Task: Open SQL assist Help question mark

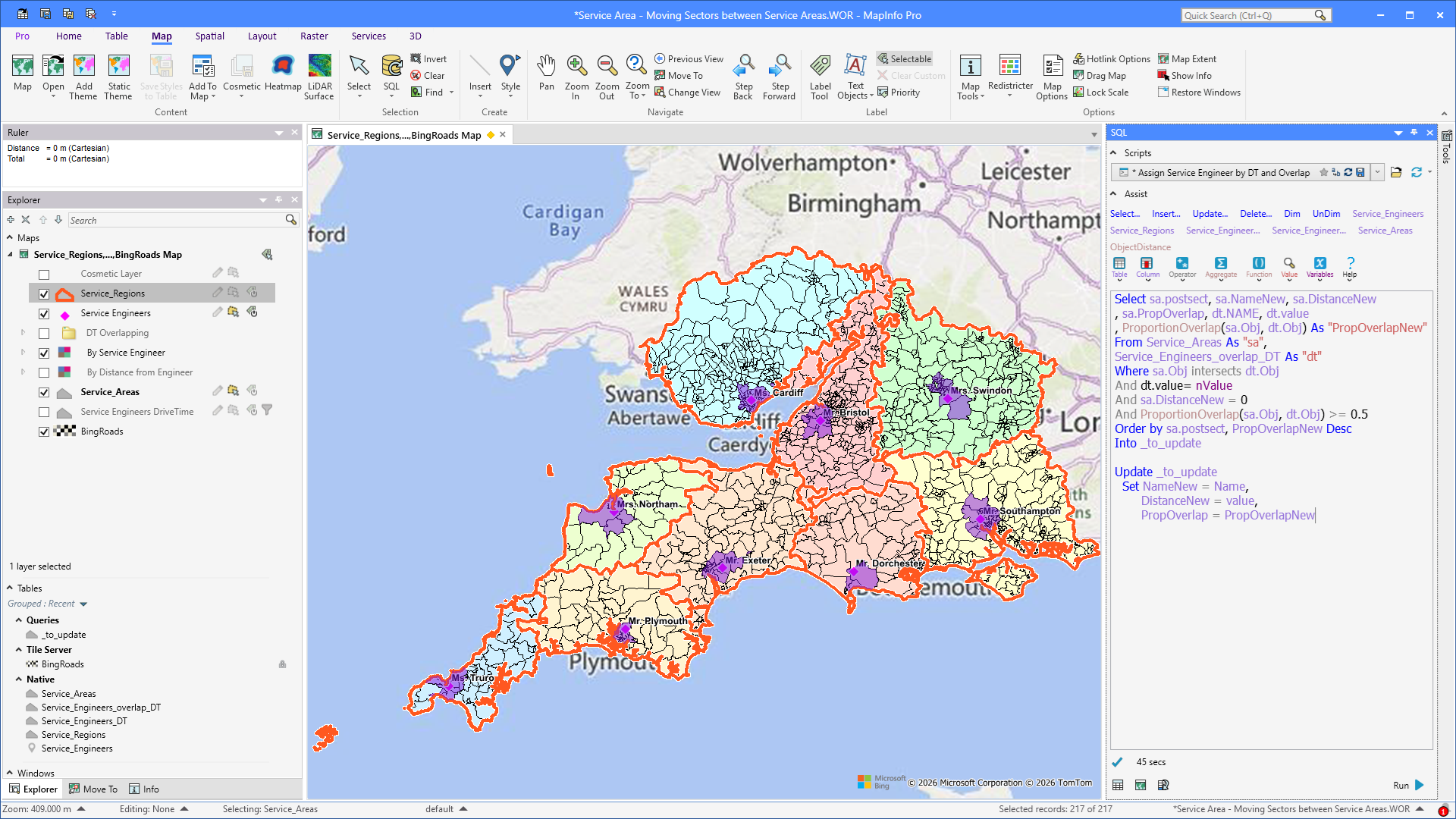Action: (x=1350, y=267)
